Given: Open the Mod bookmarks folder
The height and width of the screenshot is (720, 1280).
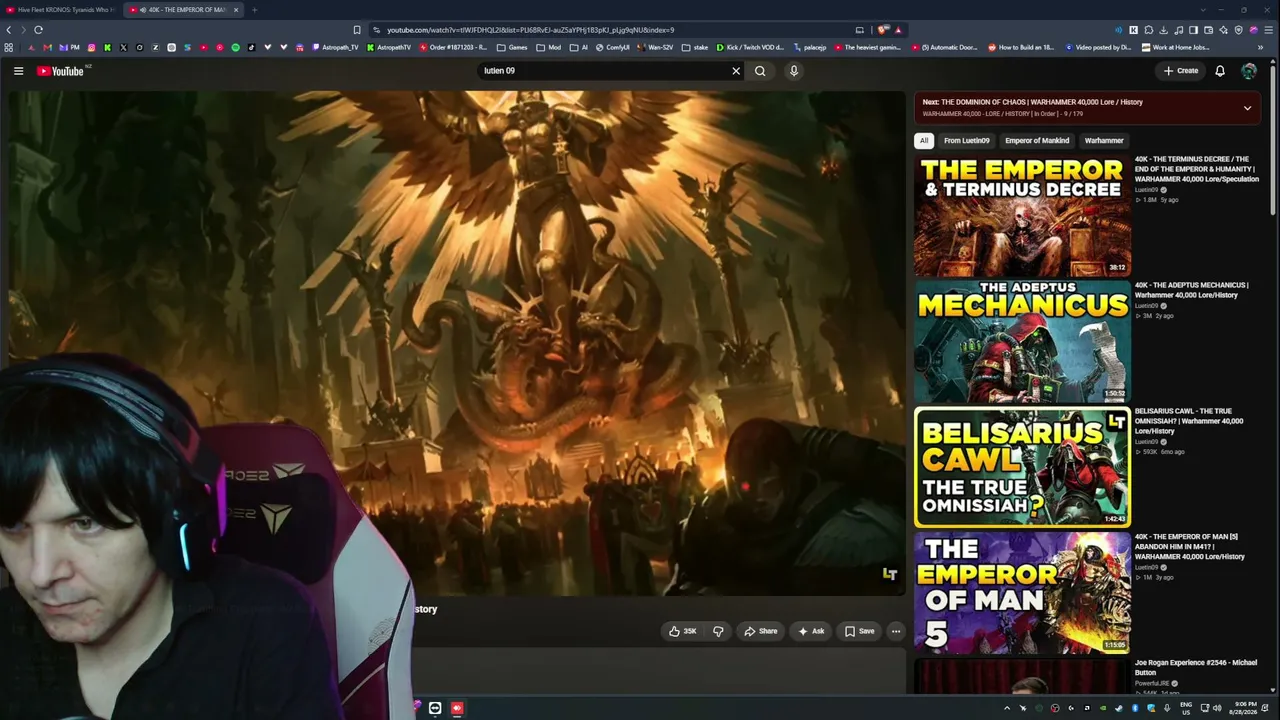Looking at the screenshot, I should click(x=549, y=47).
